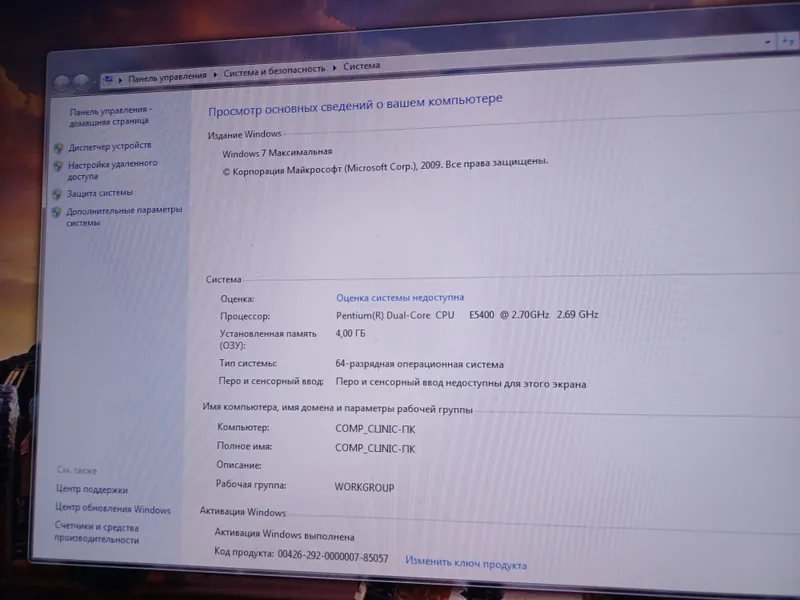Image resolution: width=800 pixels, height=600 pixels.
Task: Click the Forward navigation arrow button
Action: tap(81, 82)
